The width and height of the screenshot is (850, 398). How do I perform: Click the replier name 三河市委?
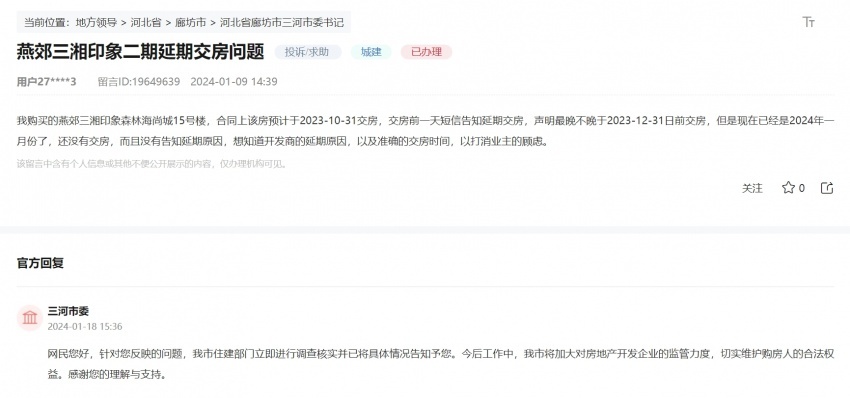(68, 311)
